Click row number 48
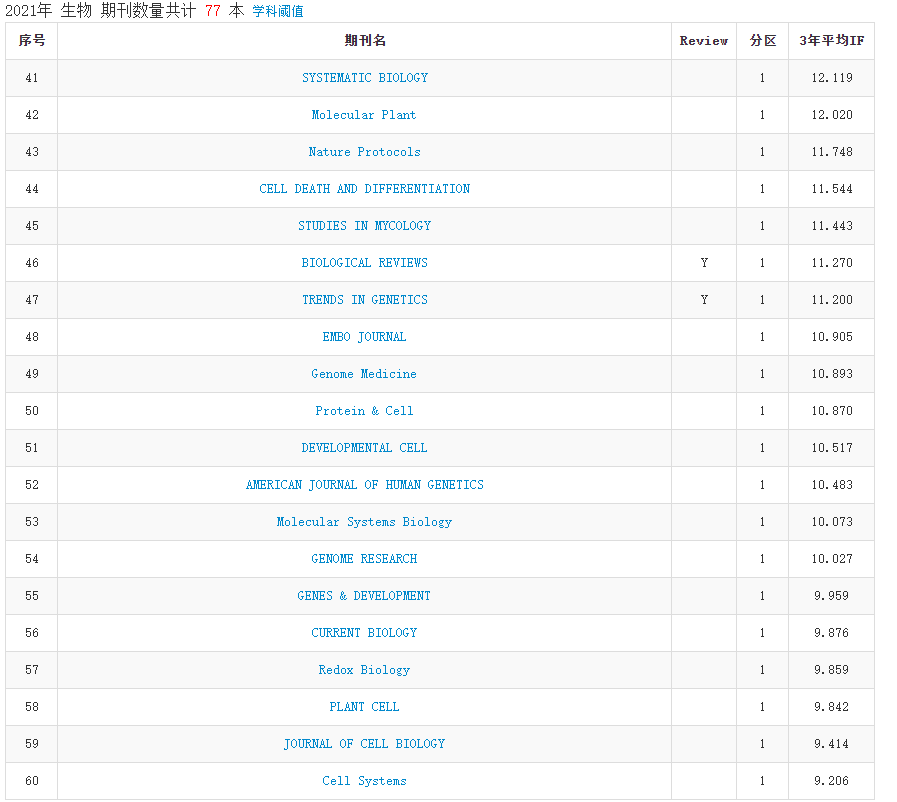The height and width of the screenshot is (802, 897). (x=32, y=337)
